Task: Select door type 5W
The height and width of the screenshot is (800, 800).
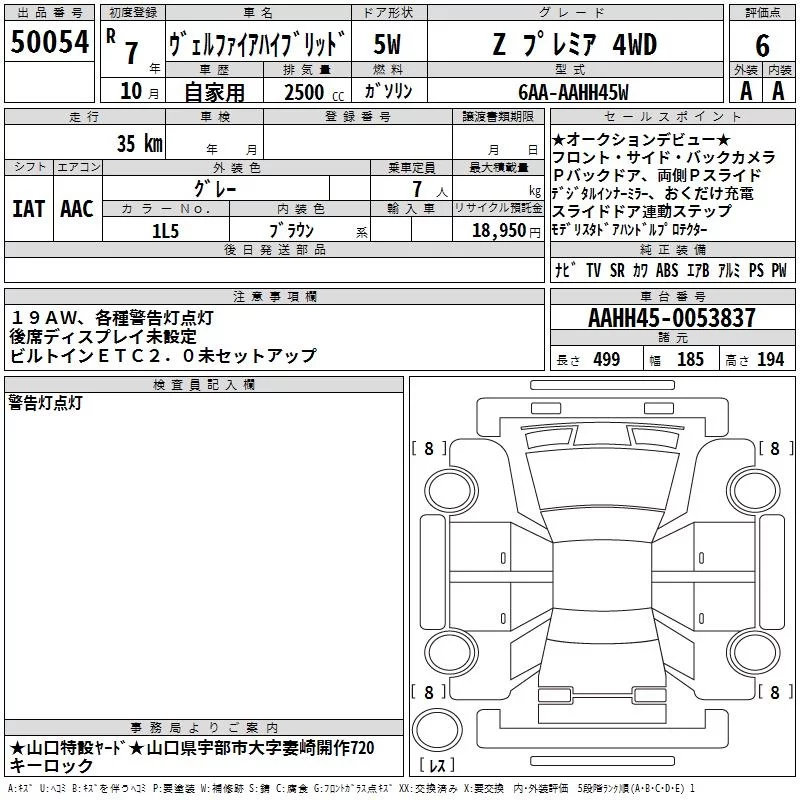Action: [x=387, y=44]
